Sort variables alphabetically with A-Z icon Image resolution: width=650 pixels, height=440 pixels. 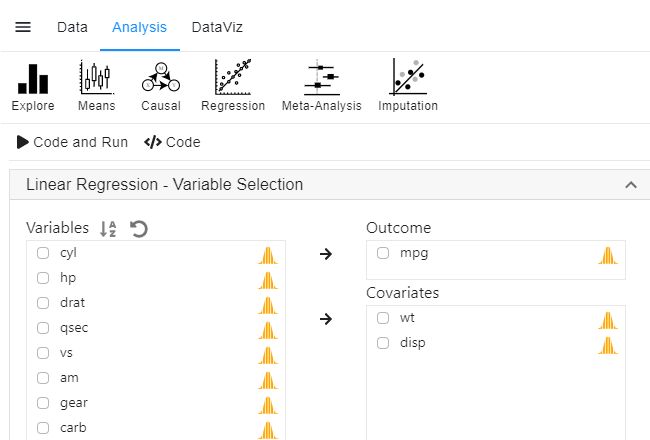109,229
